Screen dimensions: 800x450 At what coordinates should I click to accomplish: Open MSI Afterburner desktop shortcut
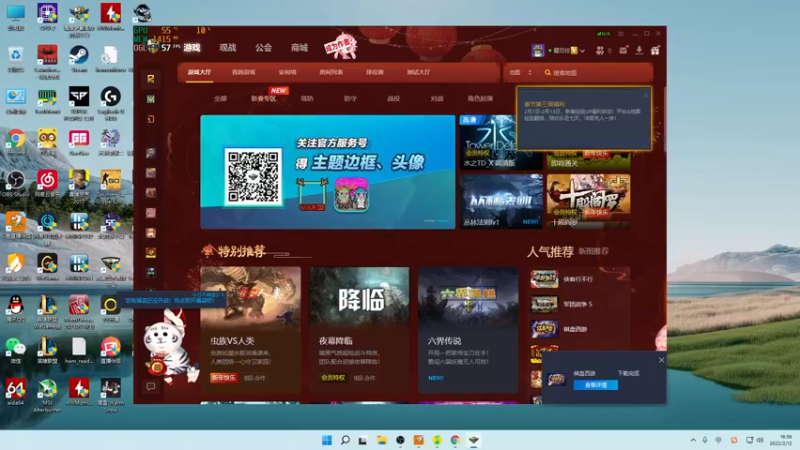[x=47, y=395]
